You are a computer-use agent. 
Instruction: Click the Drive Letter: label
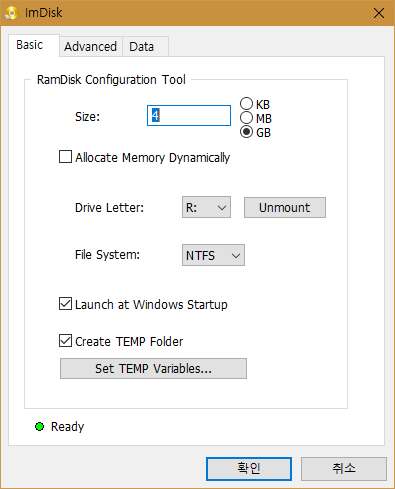coord(109,208)
